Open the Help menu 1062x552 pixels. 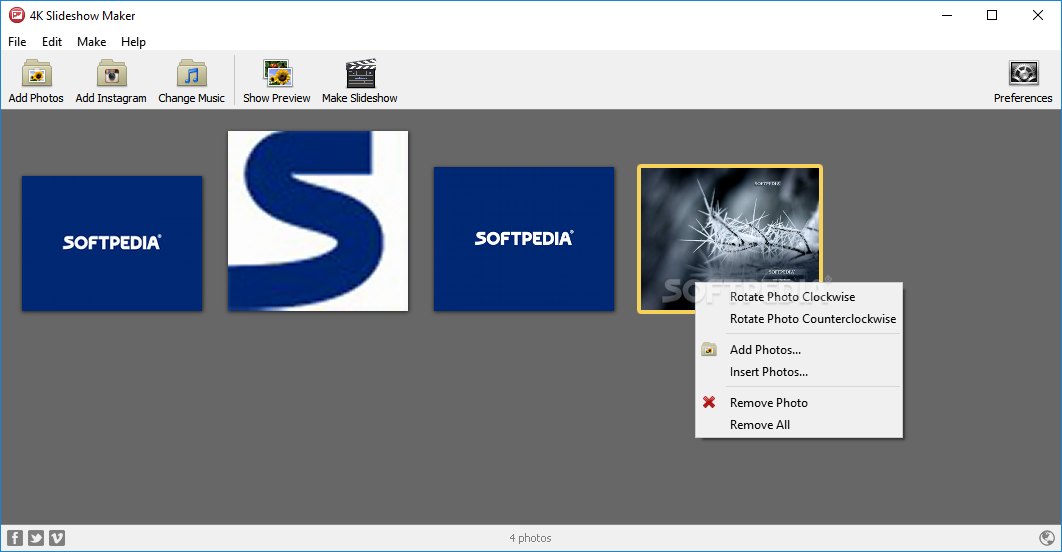click(x=133, y=42)
